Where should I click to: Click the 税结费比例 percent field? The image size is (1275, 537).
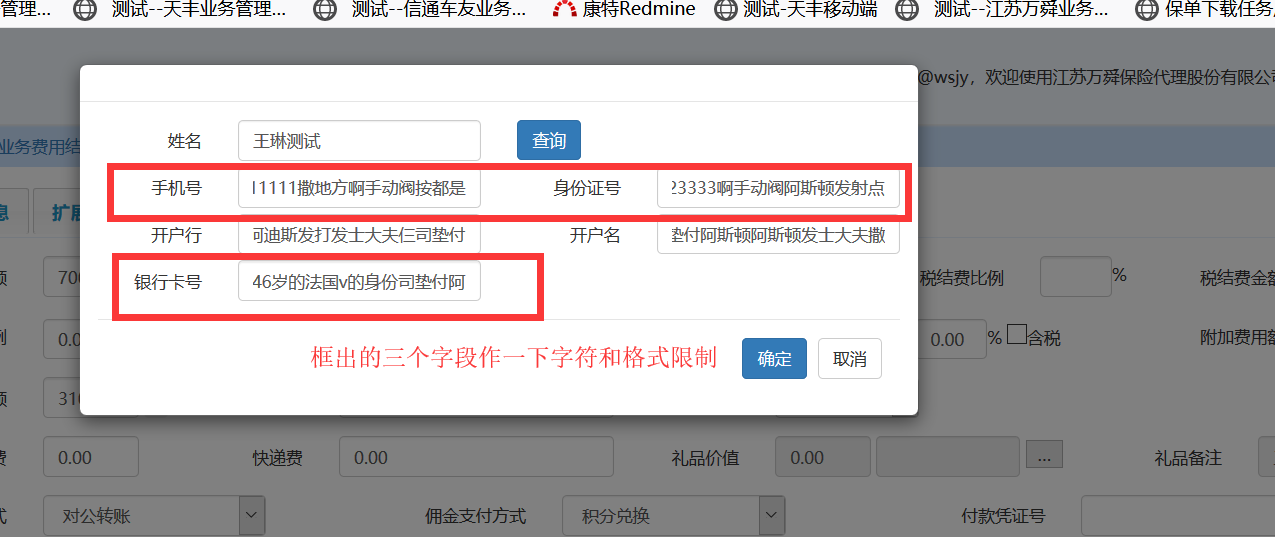[x=1075, y=277]
